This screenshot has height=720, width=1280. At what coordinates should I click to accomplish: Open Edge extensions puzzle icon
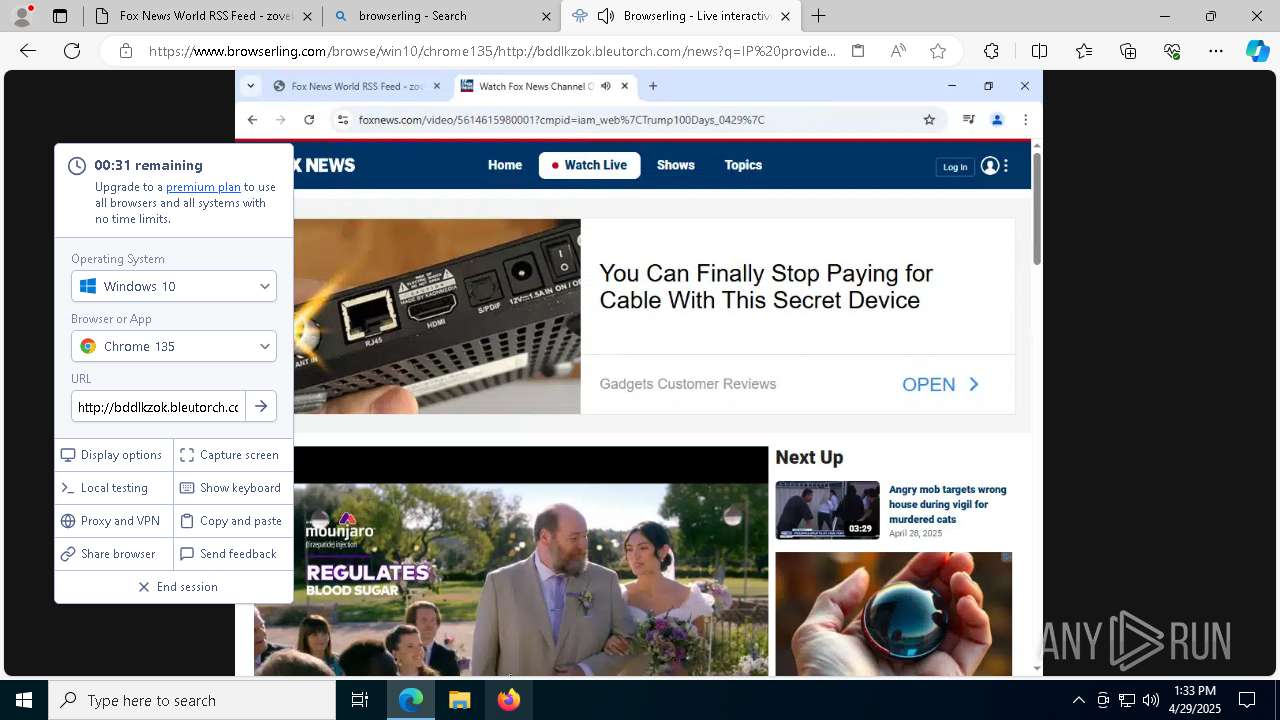coord(991,51)
